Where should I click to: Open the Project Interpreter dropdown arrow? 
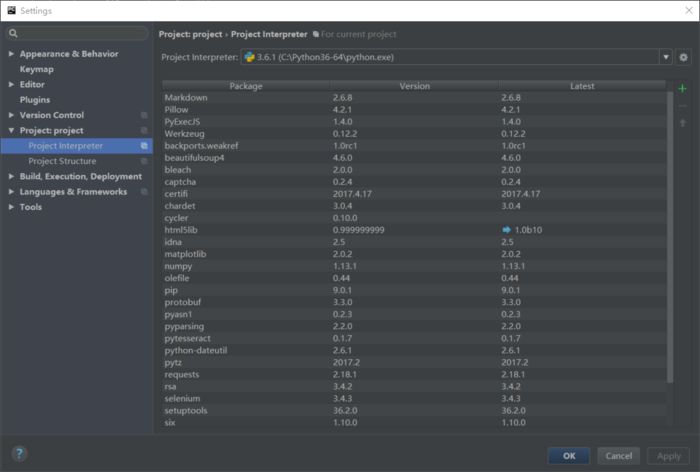click(x=666, y=57)
